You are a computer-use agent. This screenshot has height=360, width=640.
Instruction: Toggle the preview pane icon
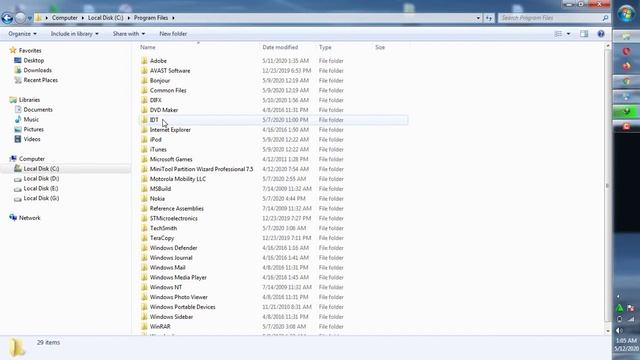click(584, 34)
